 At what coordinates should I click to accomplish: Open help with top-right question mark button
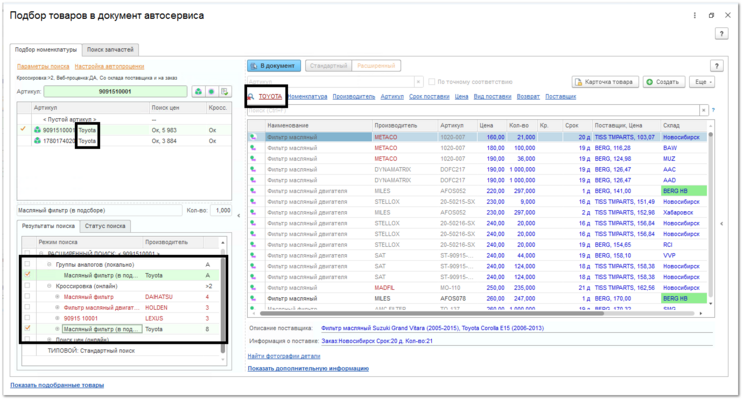click(x=721, y=34)
